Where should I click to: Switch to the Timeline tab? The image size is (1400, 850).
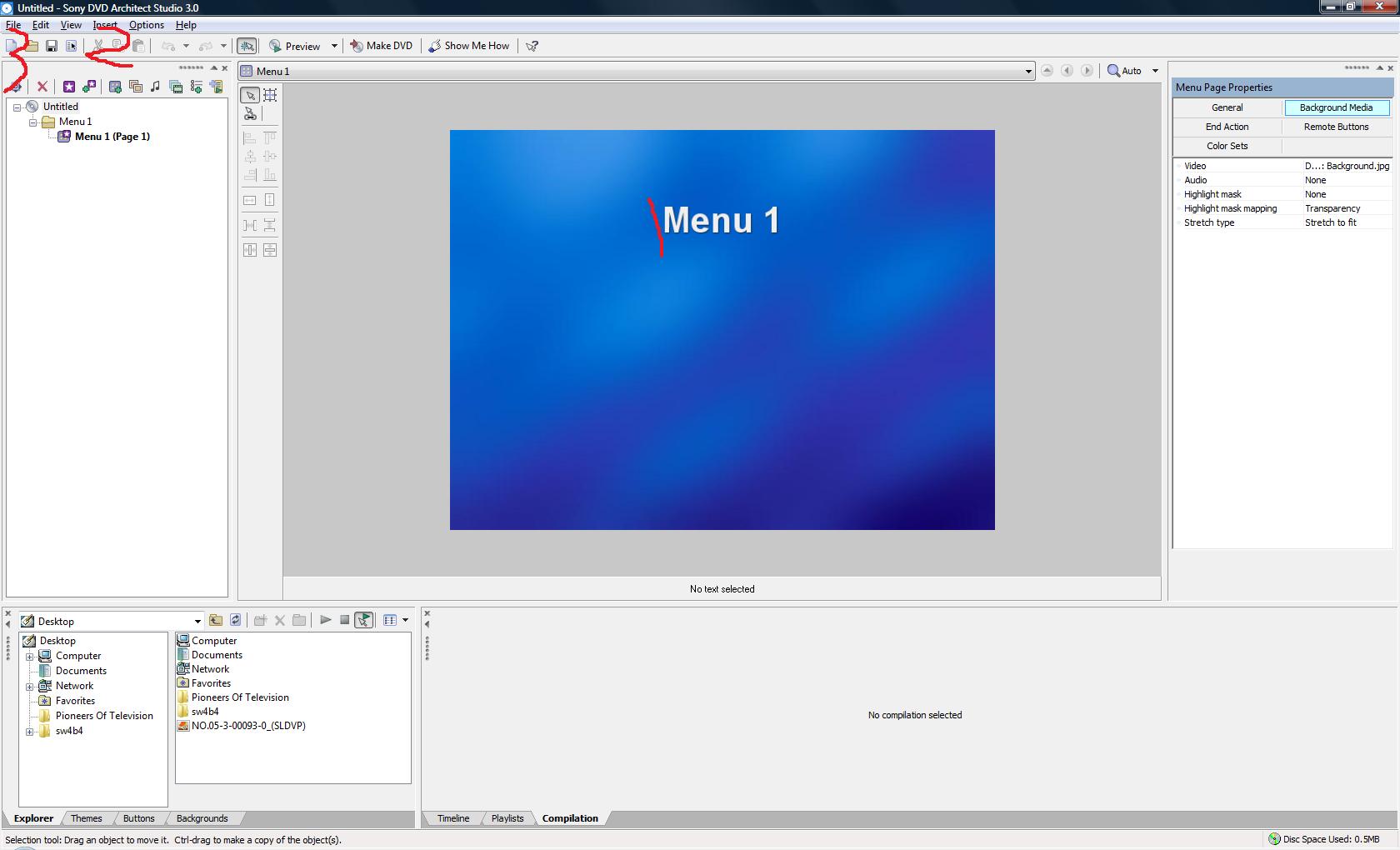tap(453, 818)
